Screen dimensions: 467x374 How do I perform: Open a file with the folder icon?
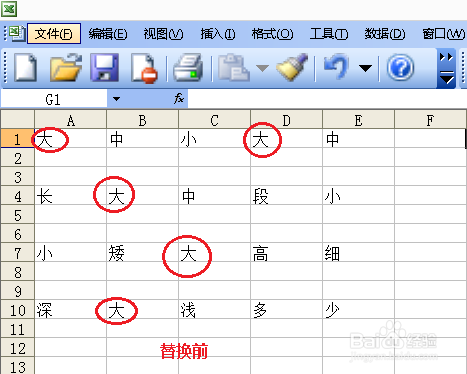point(65,68)
